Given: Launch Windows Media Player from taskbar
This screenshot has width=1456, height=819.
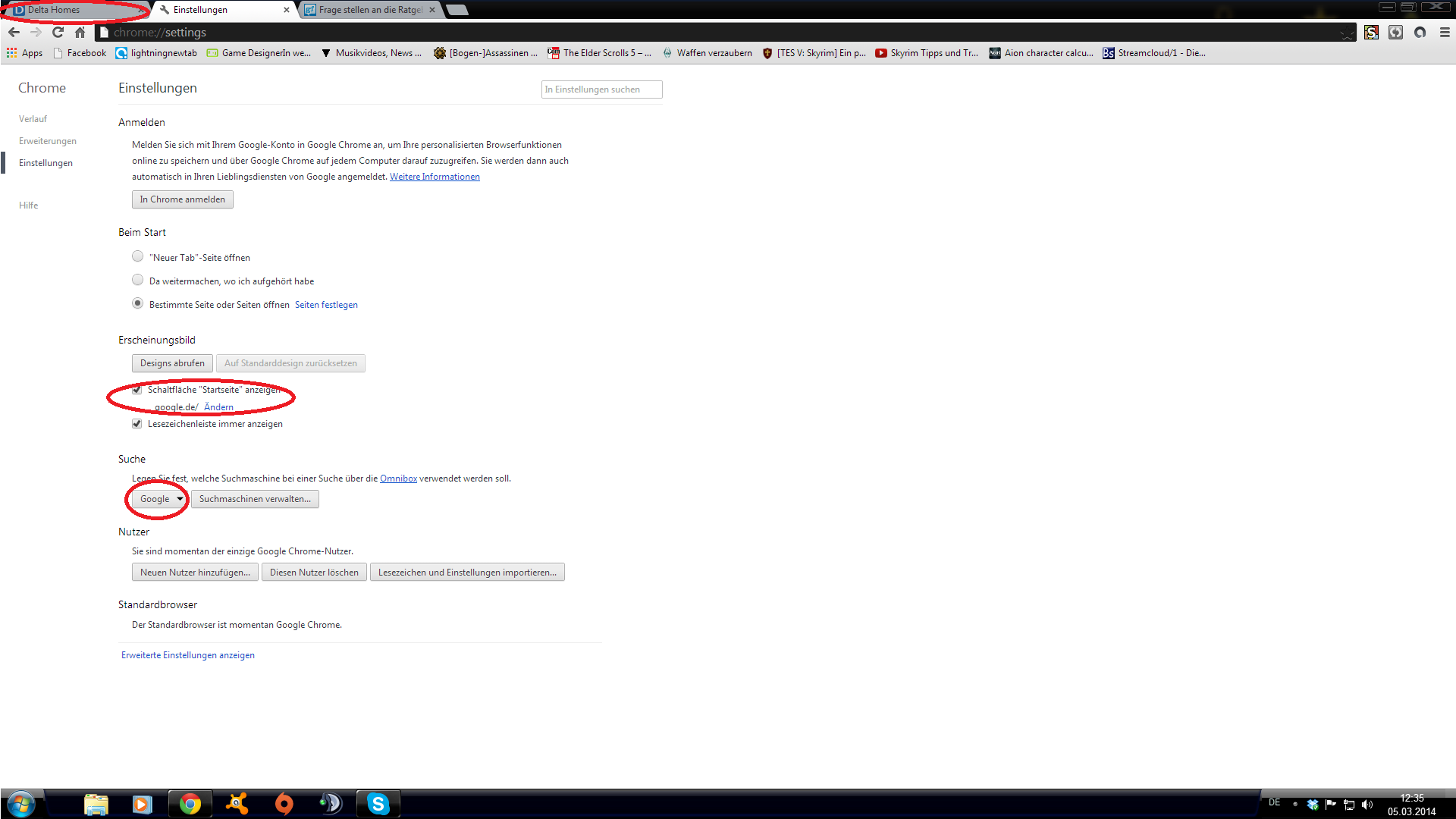Looking at the screenshot, I should click(x=143, y=804).
